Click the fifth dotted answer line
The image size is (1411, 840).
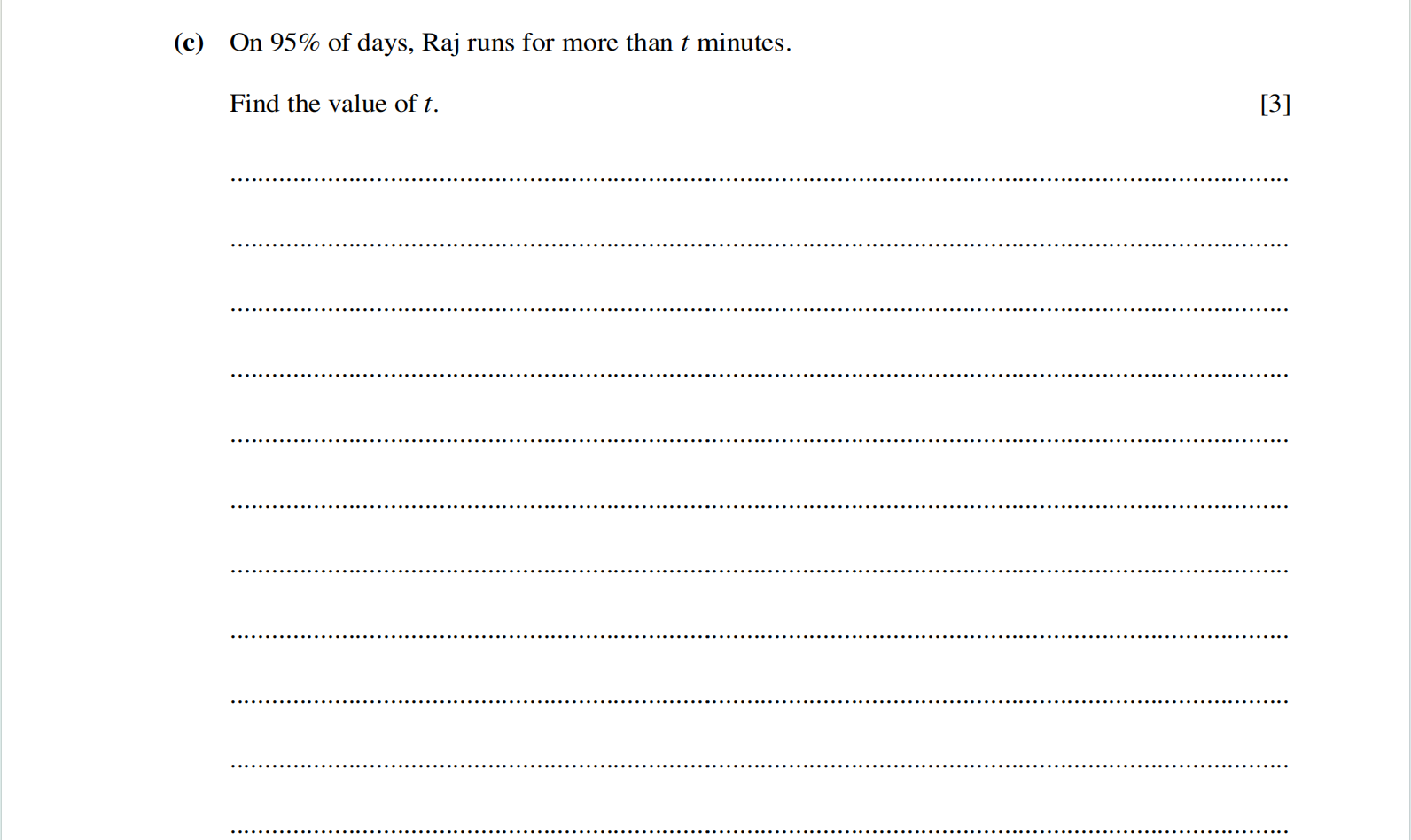(x=759, y=440)
